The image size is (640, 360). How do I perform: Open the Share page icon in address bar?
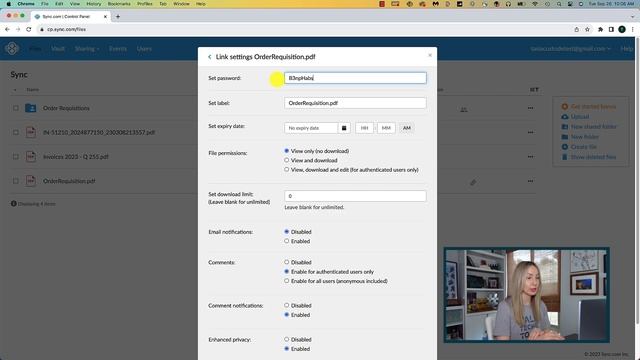576,29
